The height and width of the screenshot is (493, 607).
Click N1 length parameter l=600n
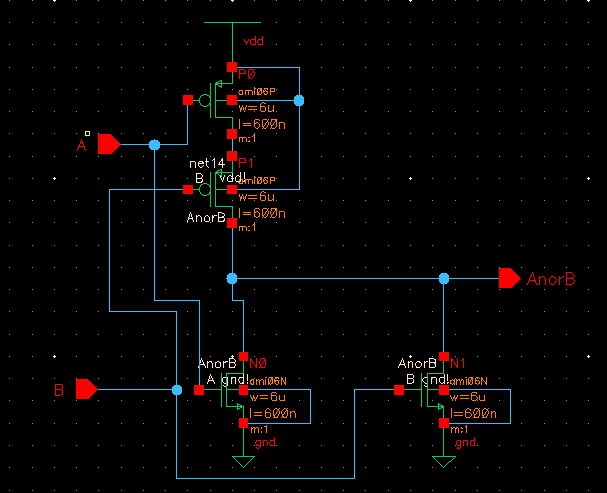click(x=473, y=414)
